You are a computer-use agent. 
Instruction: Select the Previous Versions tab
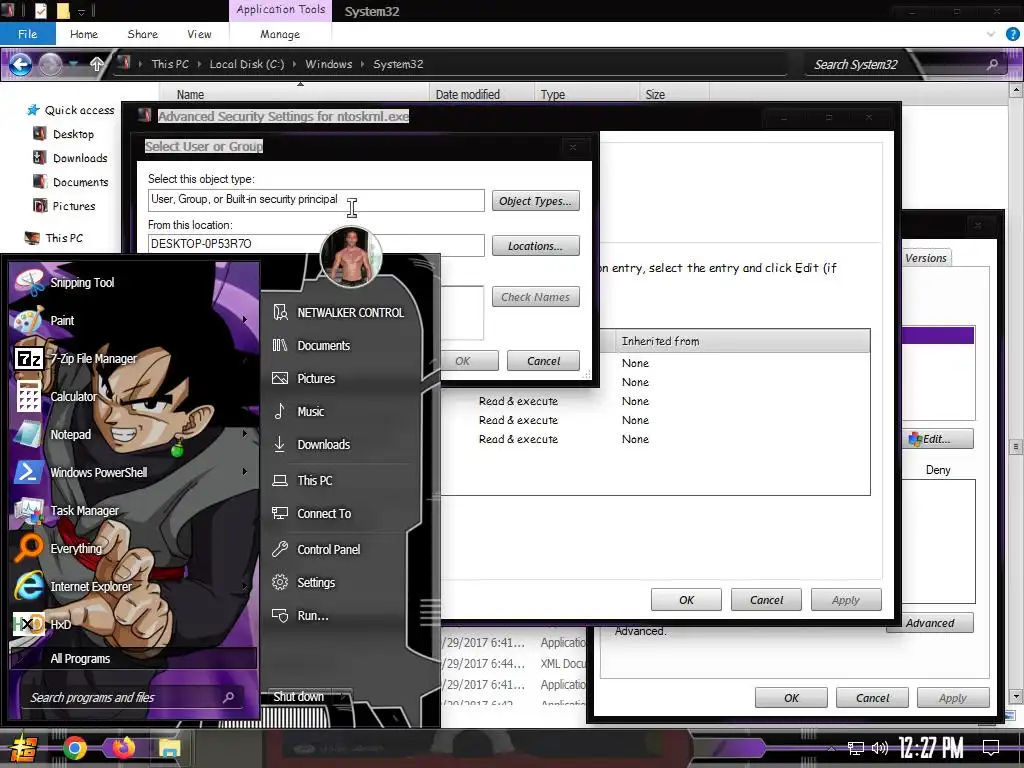[926, 257]
